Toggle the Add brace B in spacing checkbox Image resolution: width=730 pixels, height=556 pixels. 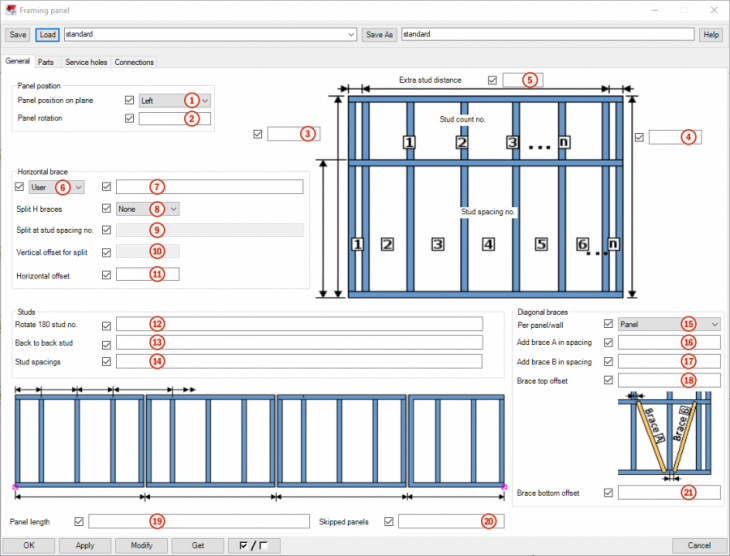pyautogui.click(x=608, y=361)
